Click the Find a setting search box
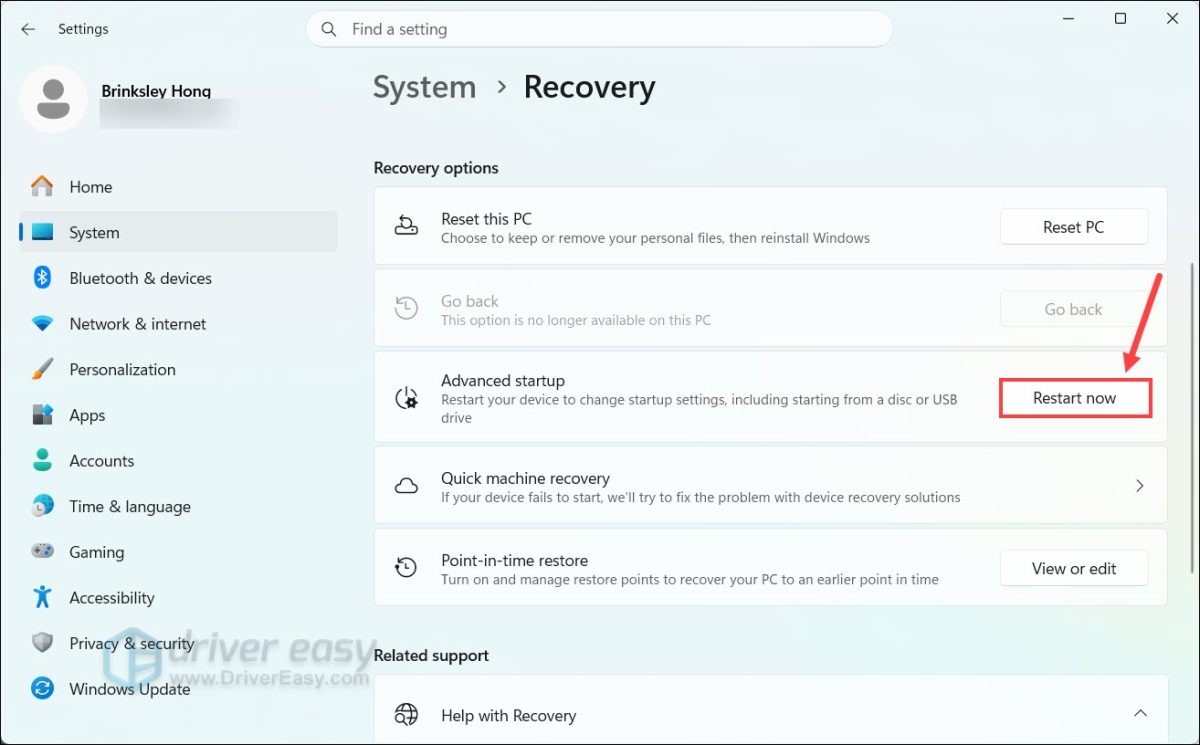The width and height of the screenshot is (1200, 745). pyautogui.click(x=599, y=29)
